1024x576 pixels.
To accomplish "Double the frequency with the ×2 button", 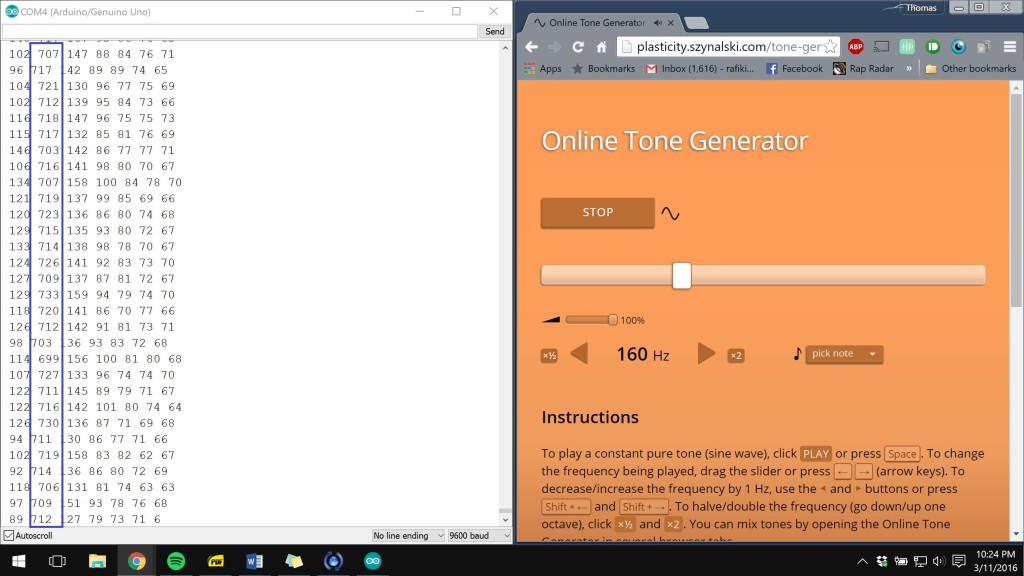I will click(x=736, y=355).
